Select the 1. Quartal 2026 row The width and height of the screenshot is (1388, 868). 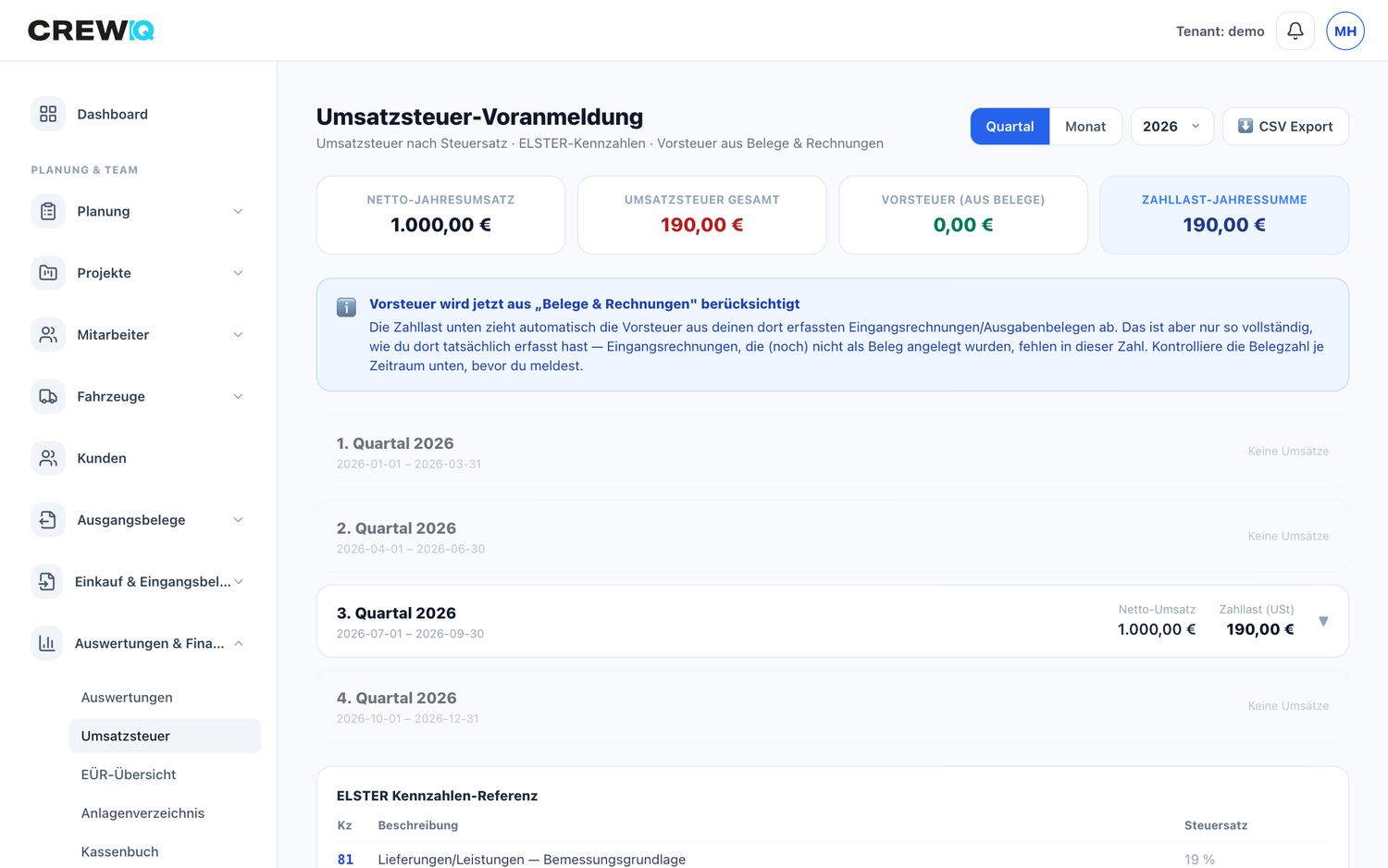point(832,452)
